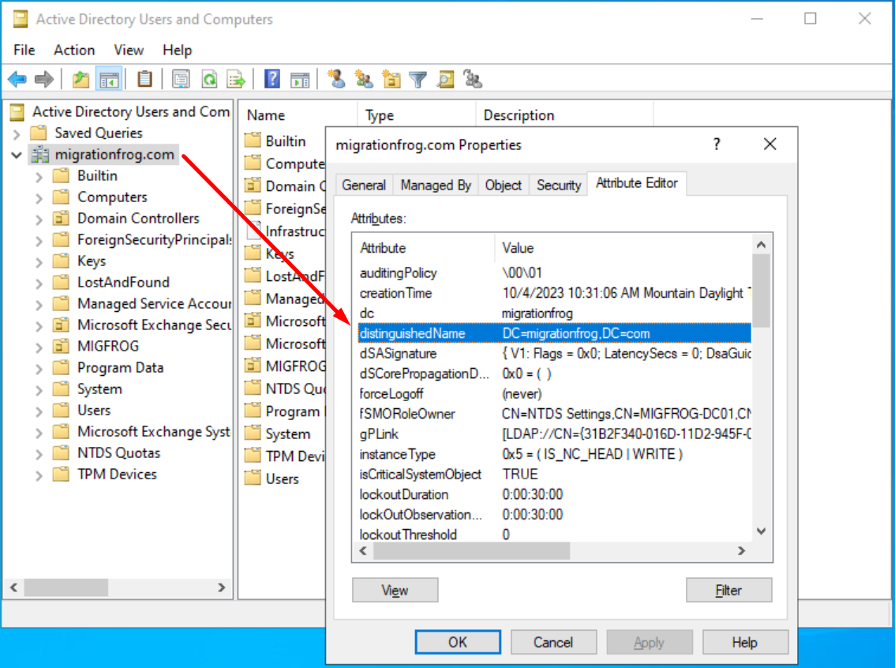
Task: Switch to the Security tab
Action: (558, 185)
